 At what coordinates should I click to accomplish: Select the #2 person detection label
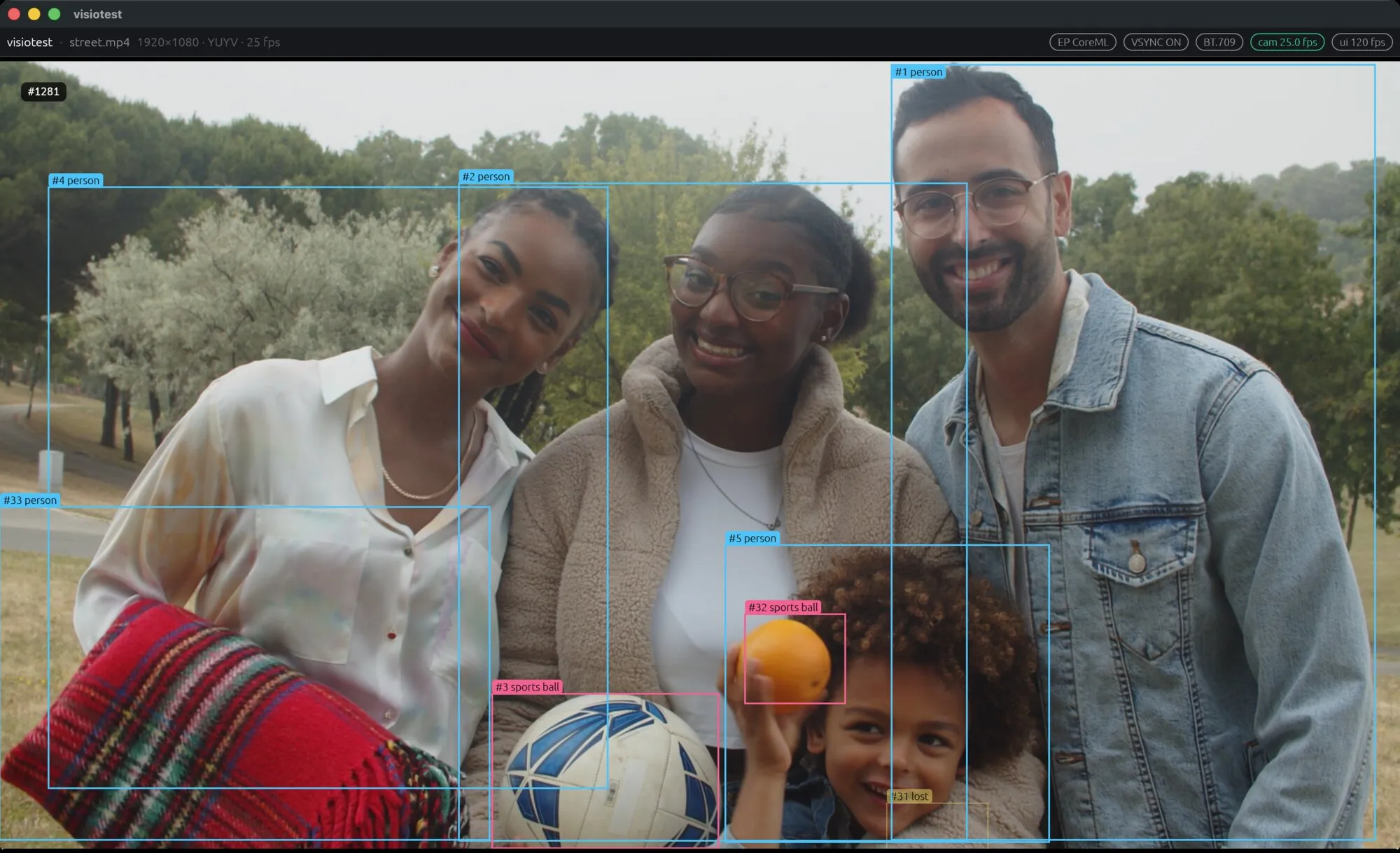tap(486, 176)
